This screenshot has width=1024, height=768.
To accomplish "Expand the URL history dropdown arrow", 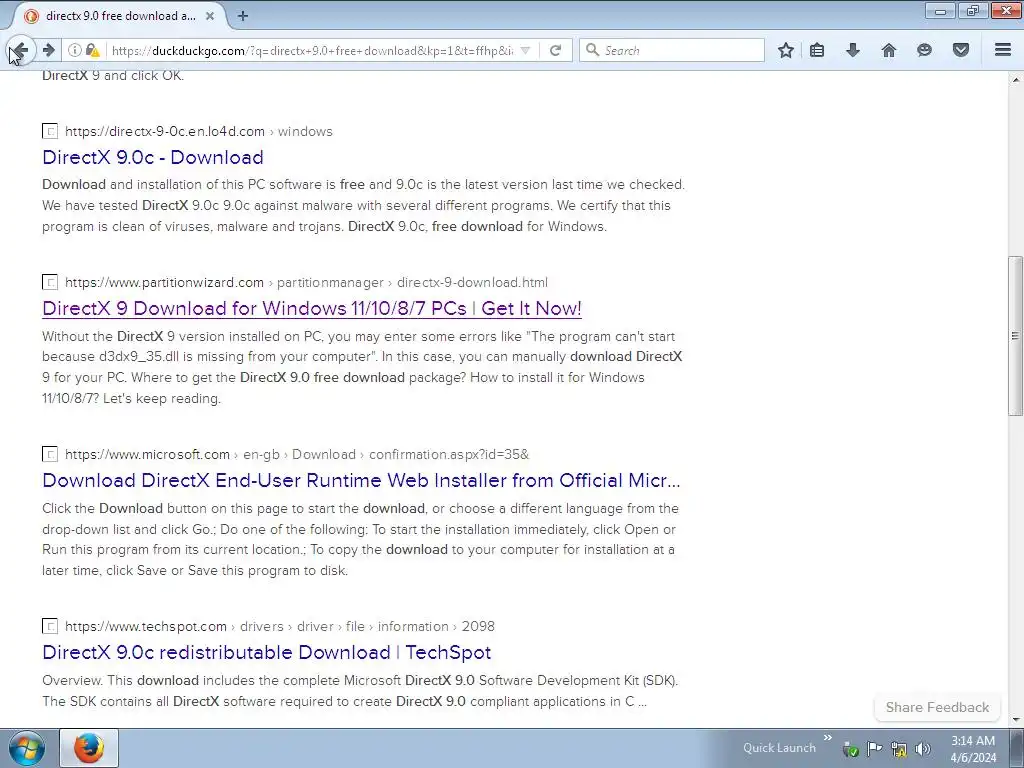I will point(526,50).
